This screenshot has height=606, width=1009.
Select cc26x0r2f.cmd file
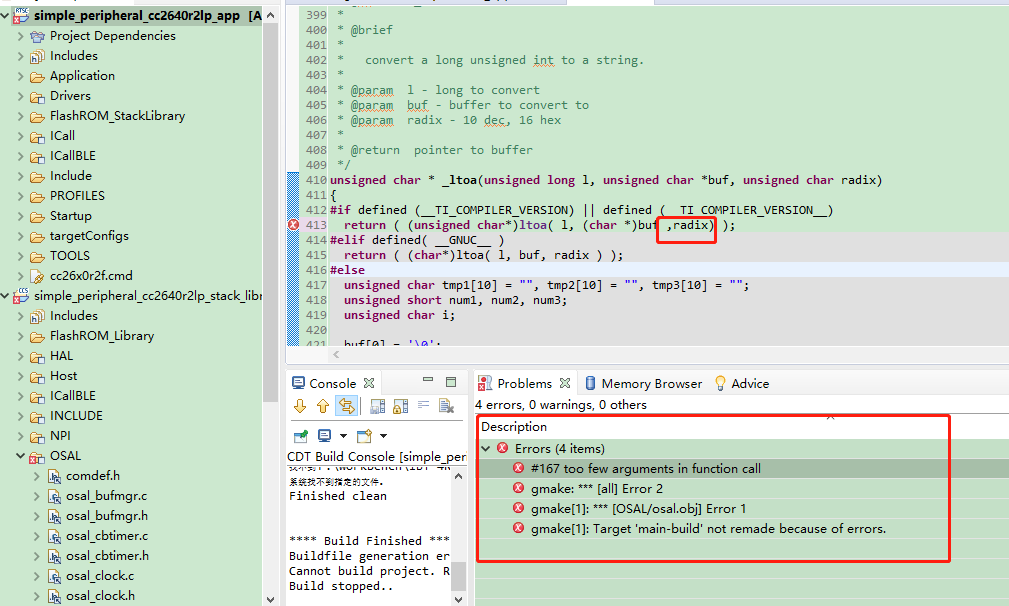91,275
